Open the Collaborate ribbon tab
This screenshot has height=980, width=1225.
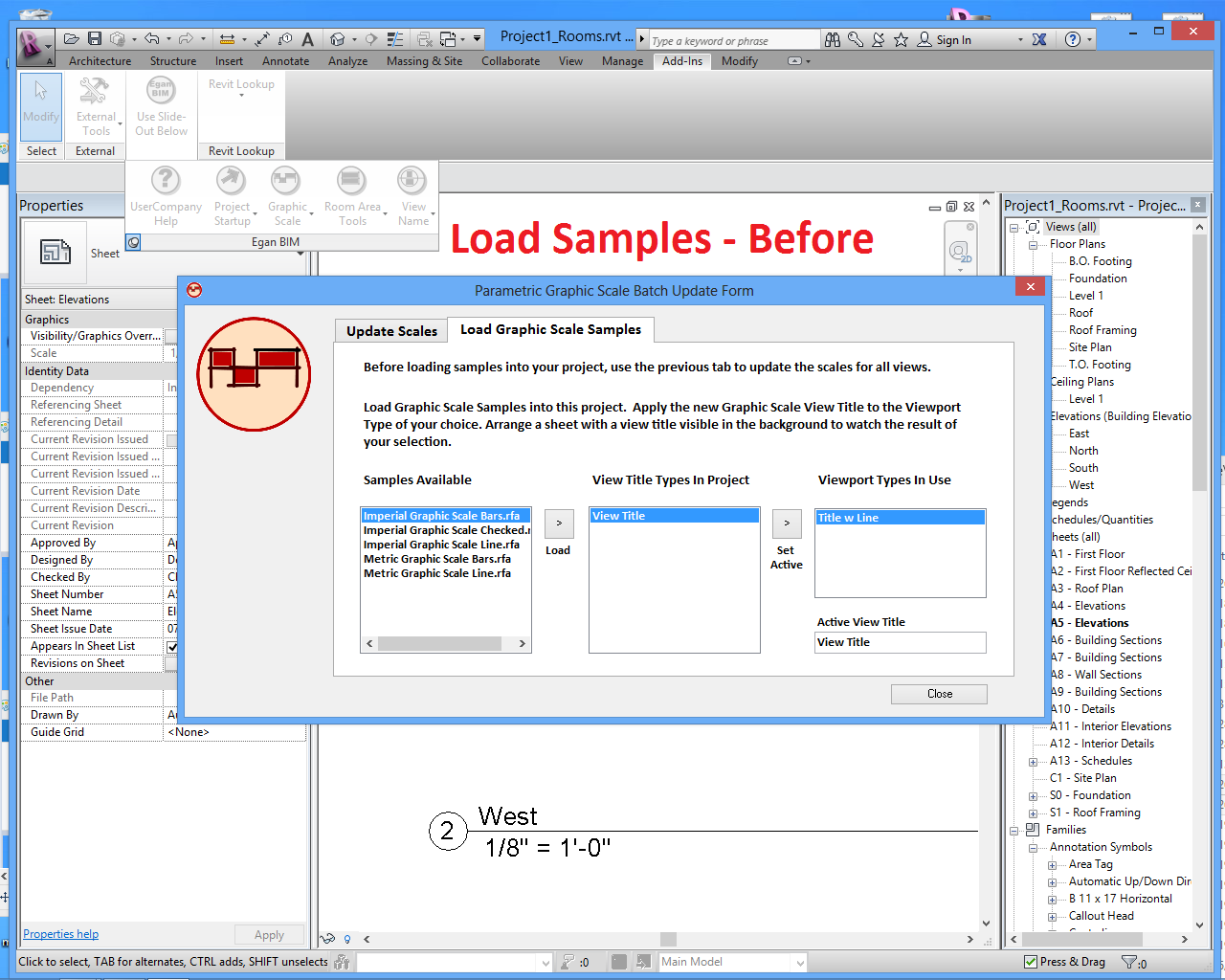pos(510,61)
